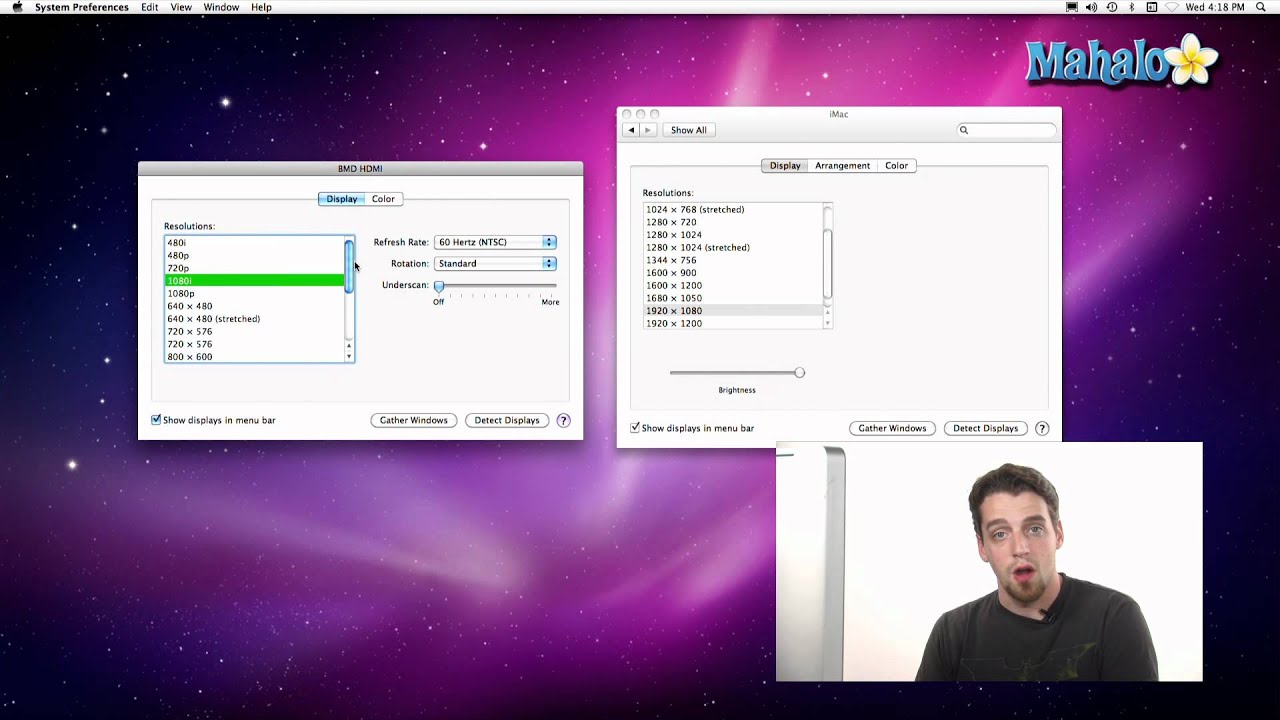The image size is (1280, 720).
Task: Open the View menu
Action: click(x=181, y=7)
